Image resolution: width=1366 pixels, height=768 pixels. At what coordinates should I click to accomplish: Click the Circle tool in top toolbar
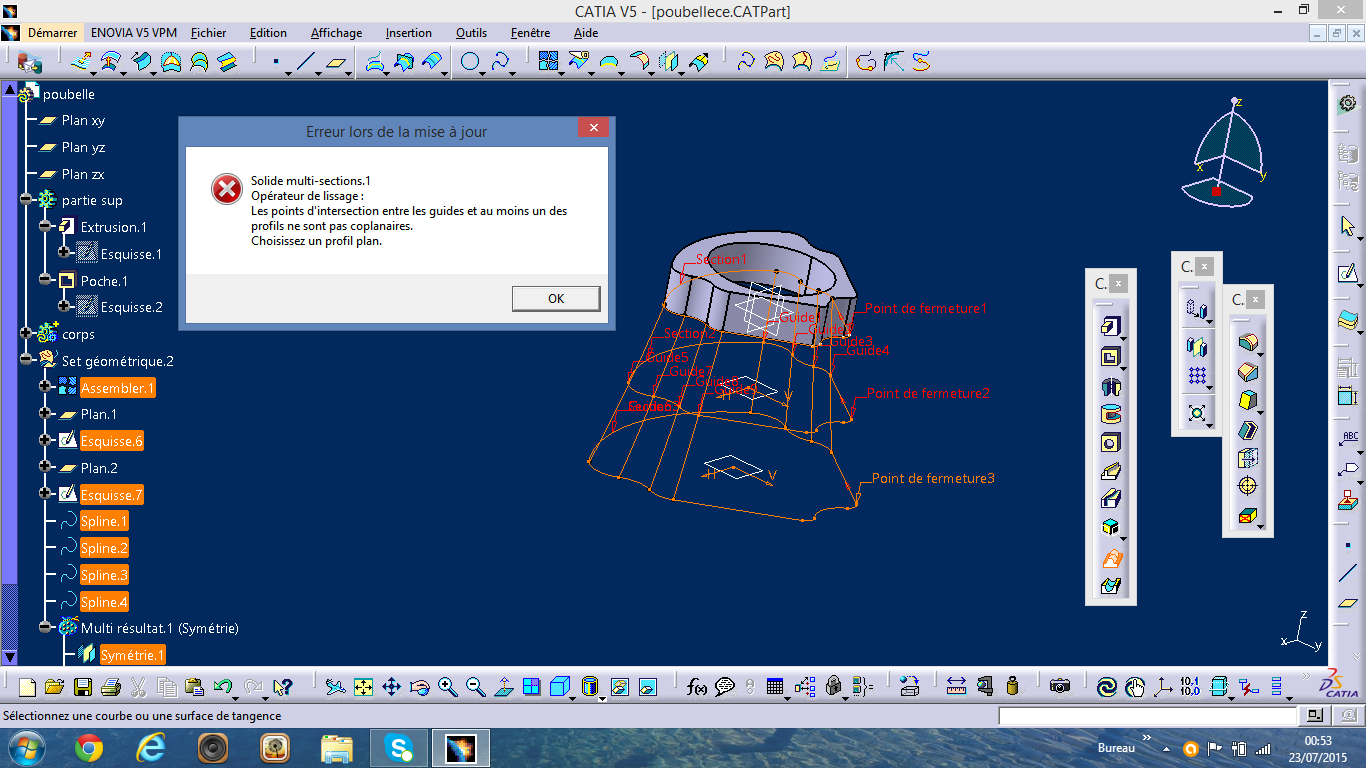click(x=470, y=62)
